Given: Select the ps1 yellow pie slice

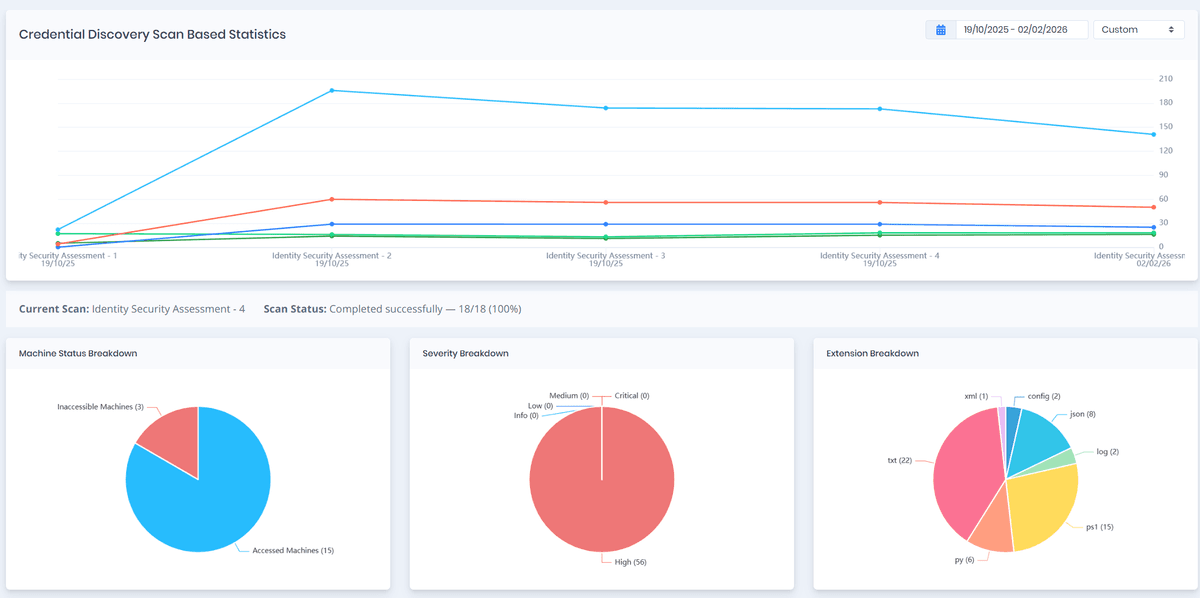Looking at the screenshot, I should pyautogui.click(x=1045, y=505).
